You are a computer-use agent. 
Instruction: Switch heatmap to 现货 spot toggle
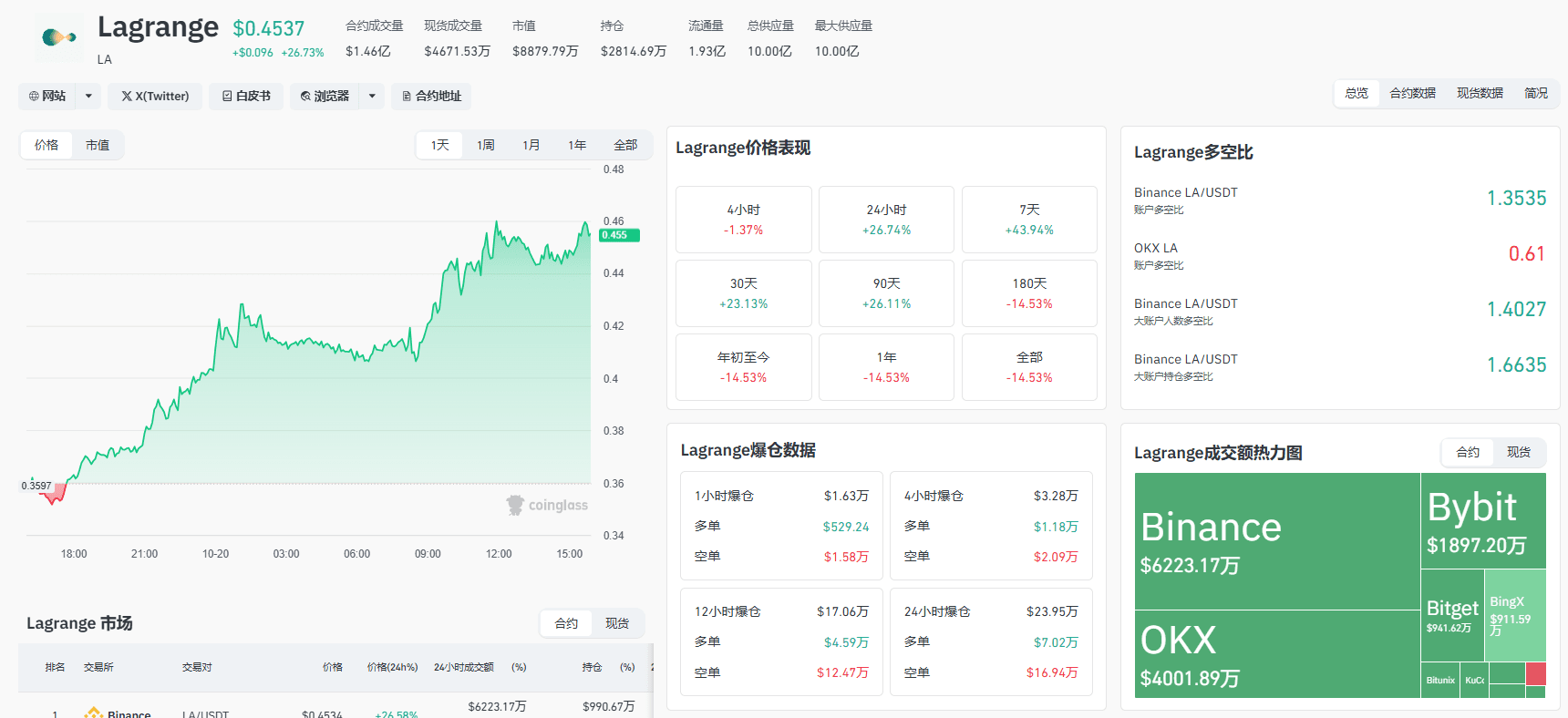(x=1519, y=452)
